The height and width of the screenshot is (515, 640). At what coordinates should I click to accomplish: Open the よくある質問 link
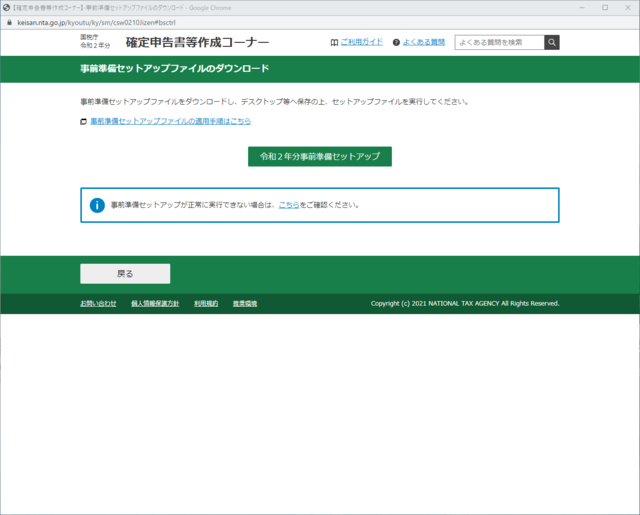coord(424,42)
